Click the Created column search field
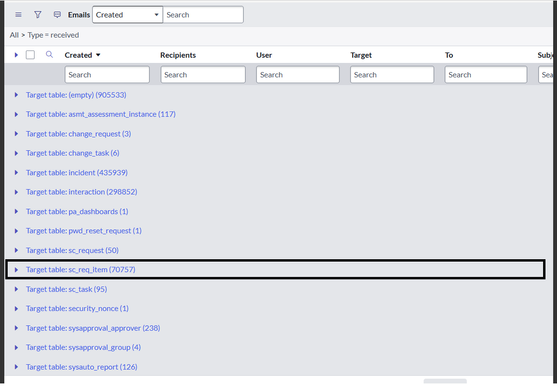 pyautogui.click(x=107, y=75)
